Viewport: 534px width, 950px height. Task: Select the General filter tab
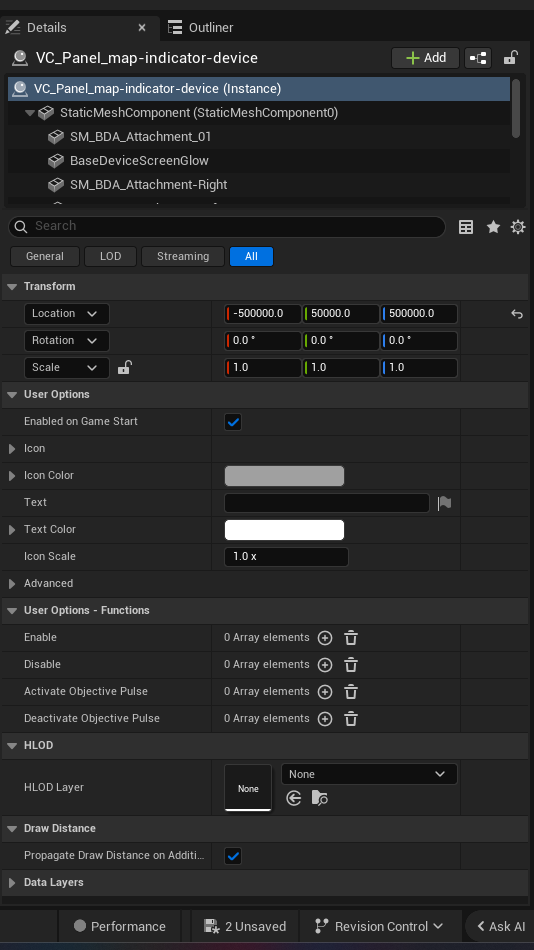[x=45, y=256]
